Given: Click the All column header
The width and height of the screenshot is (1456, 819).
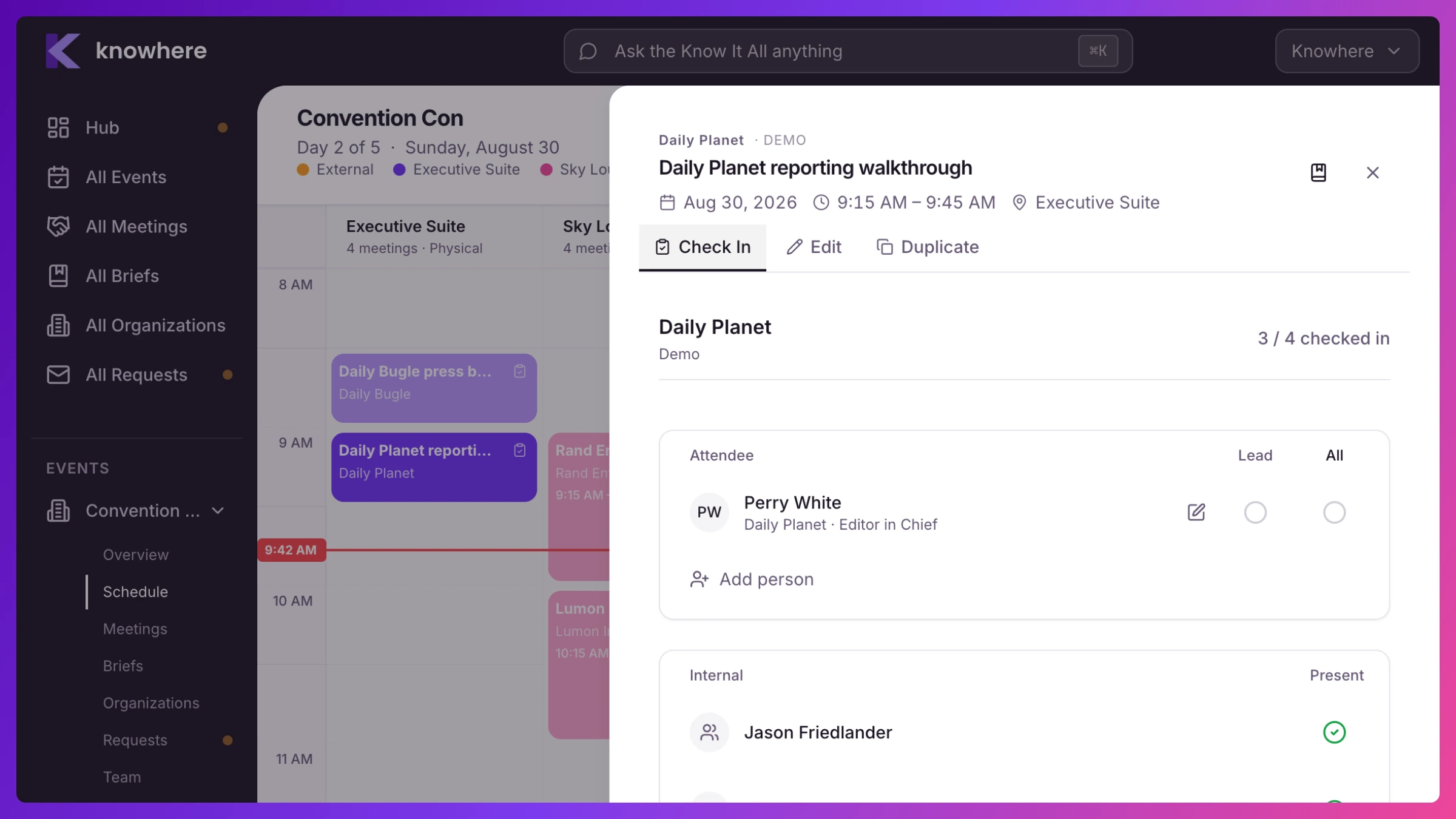Looking at the screenshot, I should 1334,456.
